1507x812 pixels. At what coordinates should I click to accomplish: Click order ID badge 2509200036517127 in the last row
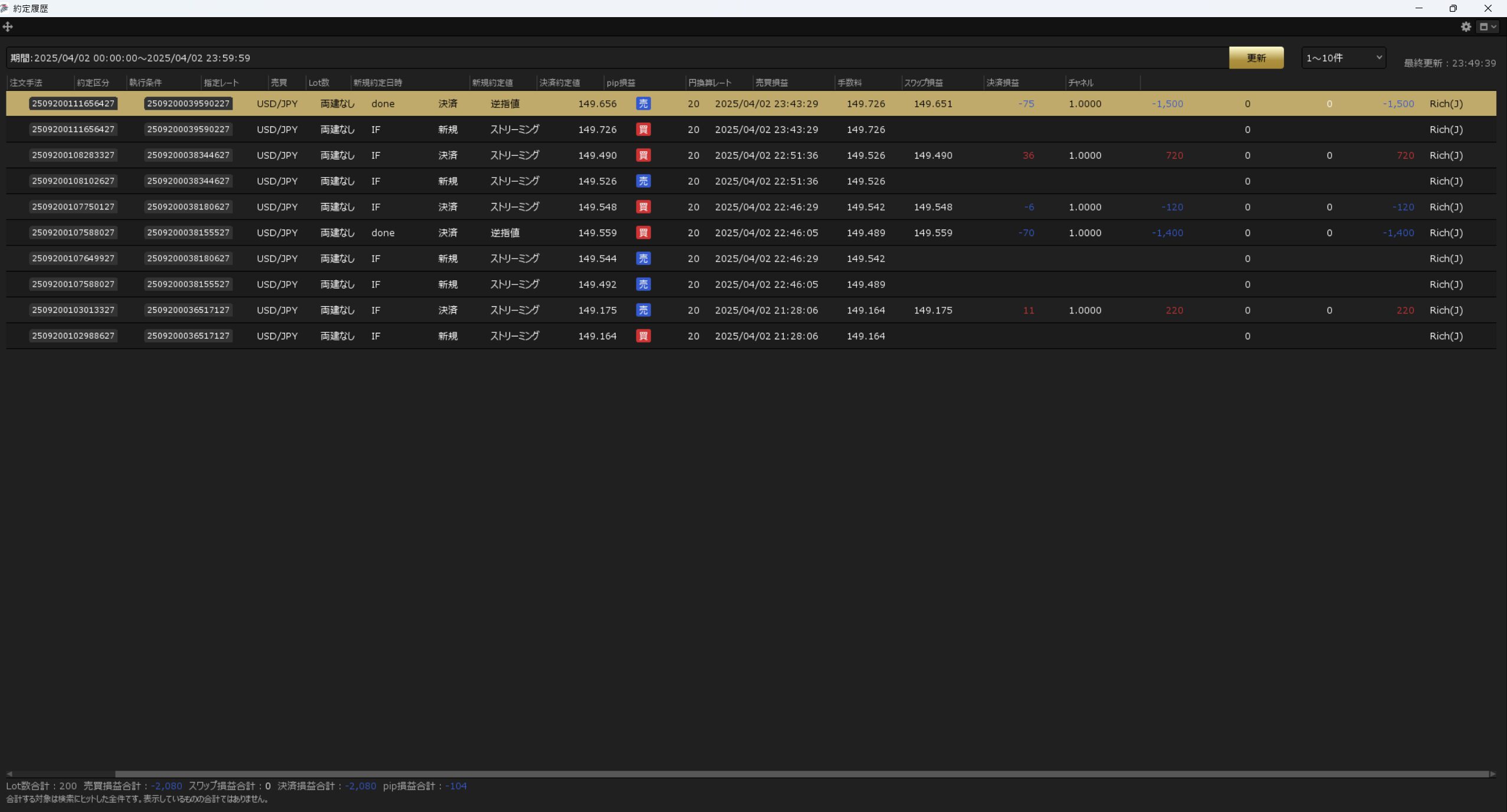(188, 336)
